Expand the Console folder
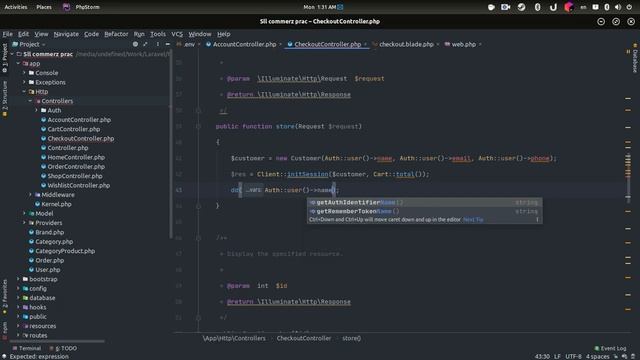Image resolution: width=640 pixels, height=360 pixels. [24, 73]
